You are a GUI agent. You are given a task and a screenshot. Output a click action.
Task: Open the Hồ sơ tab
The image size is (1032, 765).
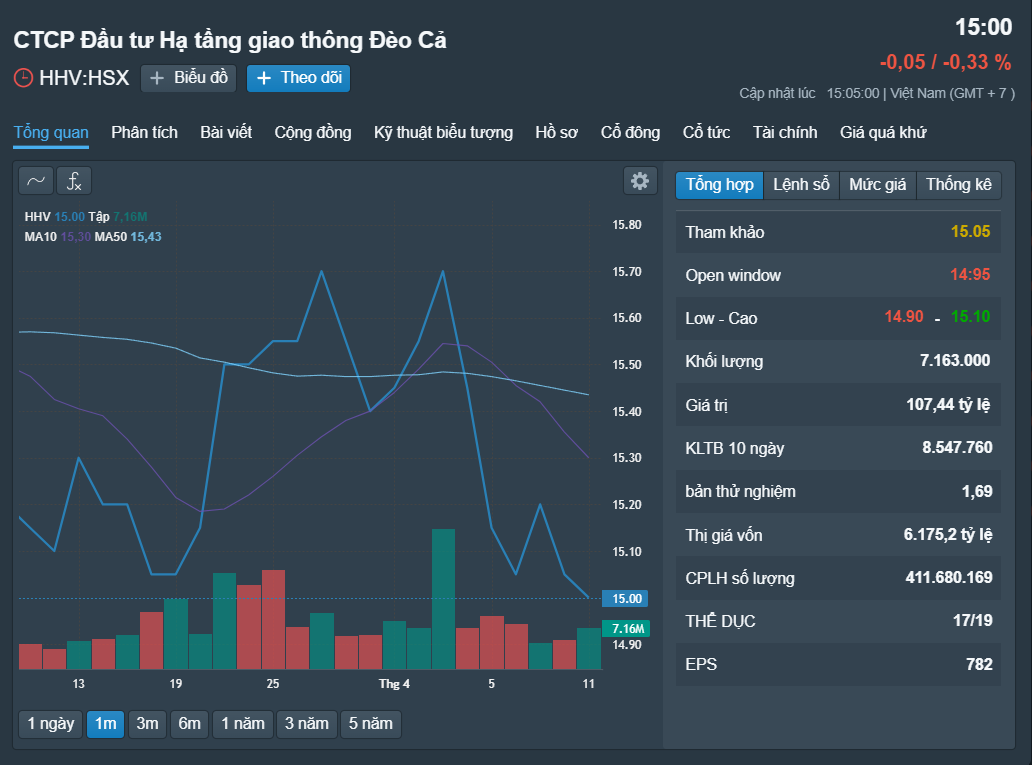click(556, 132)
